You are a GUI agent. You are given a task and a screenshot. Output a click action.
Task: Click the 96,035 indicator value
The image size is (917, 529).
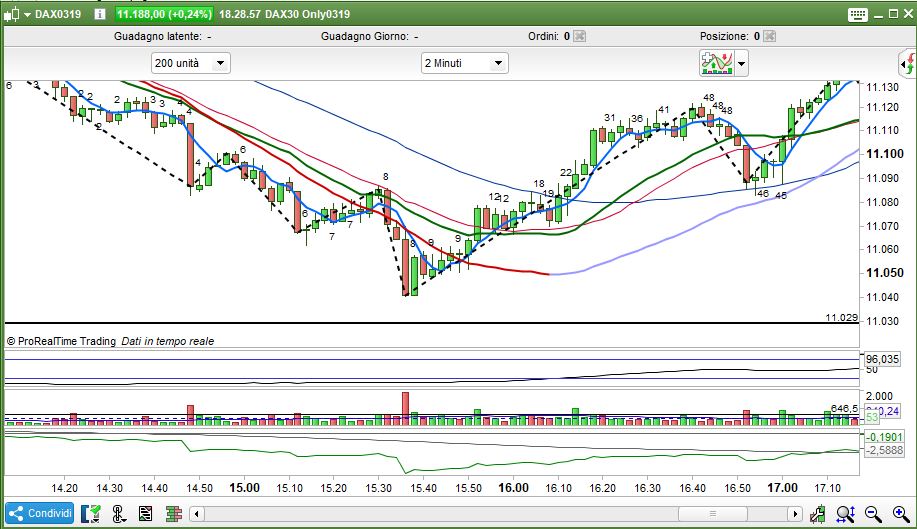pos(882,359)
